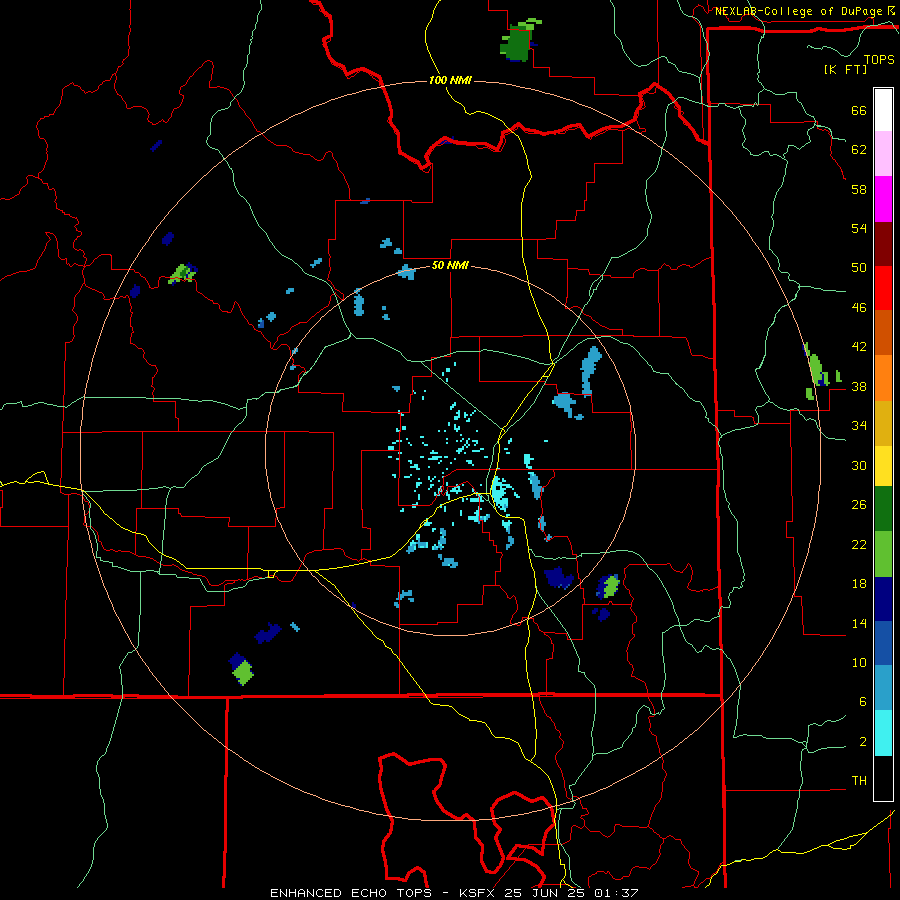Click the 58 legend label
This screenshot has width=900, height=900.
pos(859,189)
